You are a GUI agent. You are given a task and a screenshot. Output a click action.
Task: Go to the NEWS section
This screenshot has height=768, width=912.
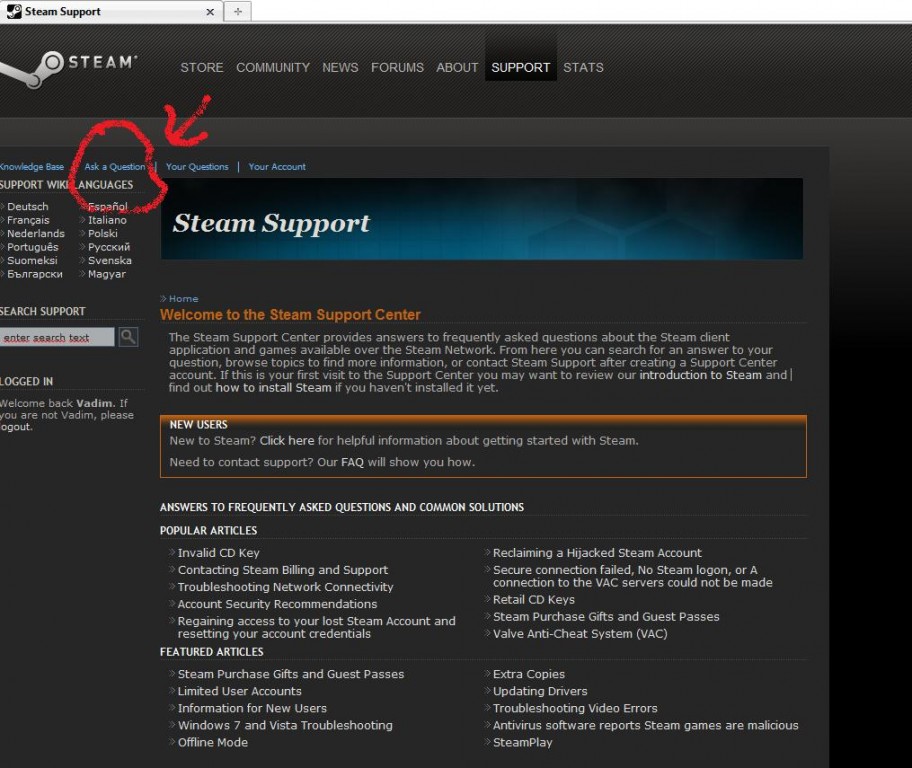point(340,67)
